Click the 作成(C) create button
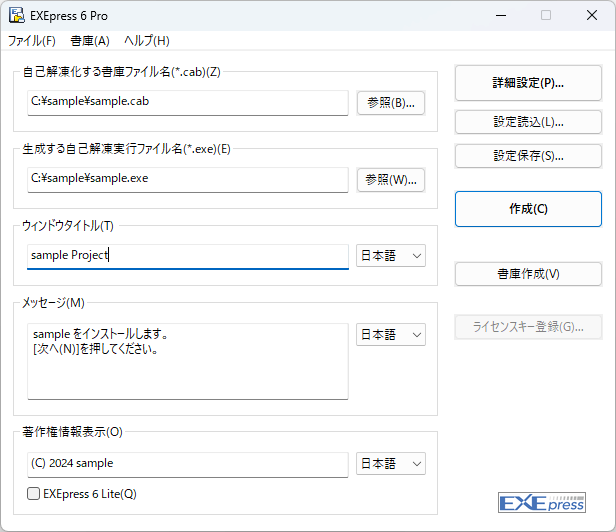Image resolution: width=616 pixels, height=532 pixels. [528, 209]
